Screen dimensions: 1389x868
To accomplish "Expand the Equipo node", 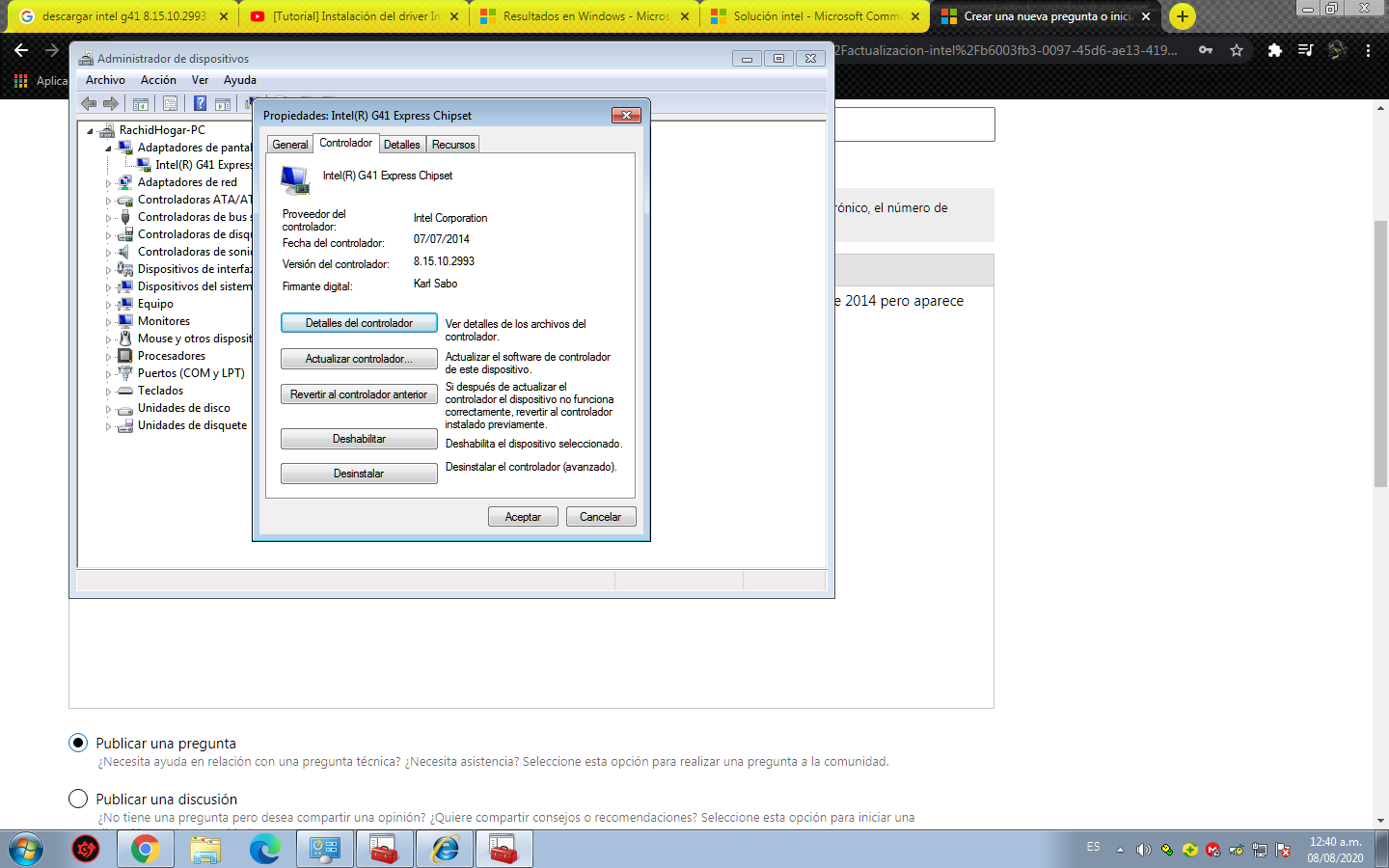I will (108, 305).
